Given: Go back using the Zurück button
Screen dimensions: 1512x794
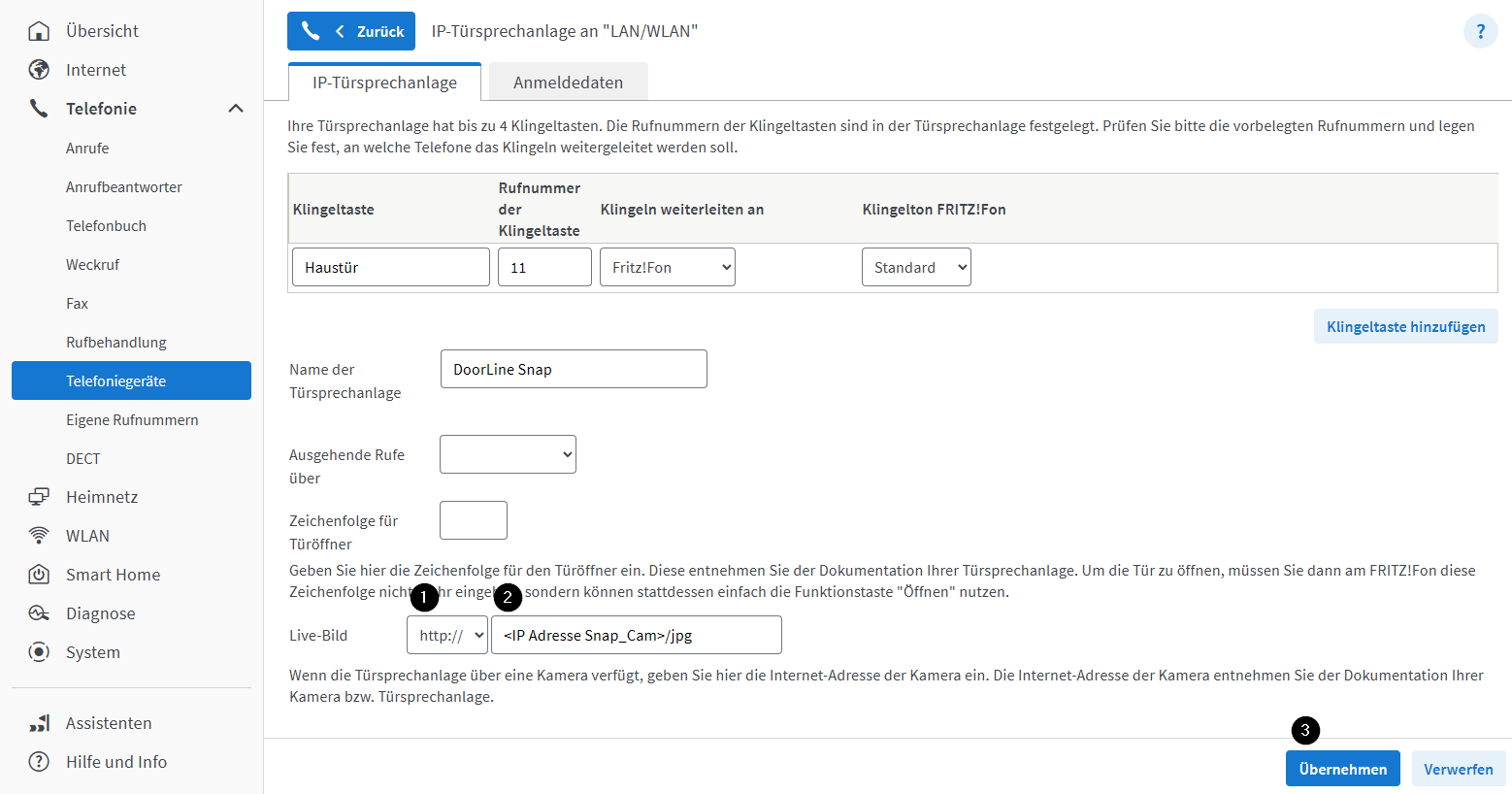Looking at the screenshot, I should [x=351, y=31].
